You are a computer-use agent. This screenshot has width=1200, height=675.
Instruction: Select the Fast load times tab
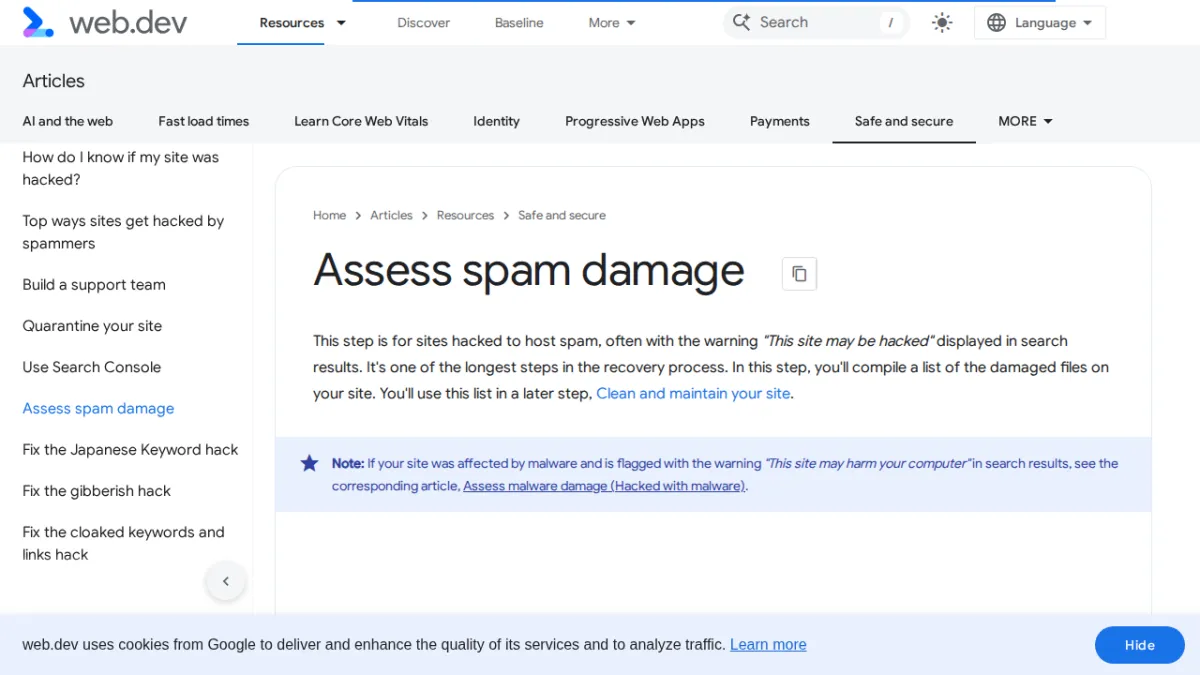click(x=204, y=121)
